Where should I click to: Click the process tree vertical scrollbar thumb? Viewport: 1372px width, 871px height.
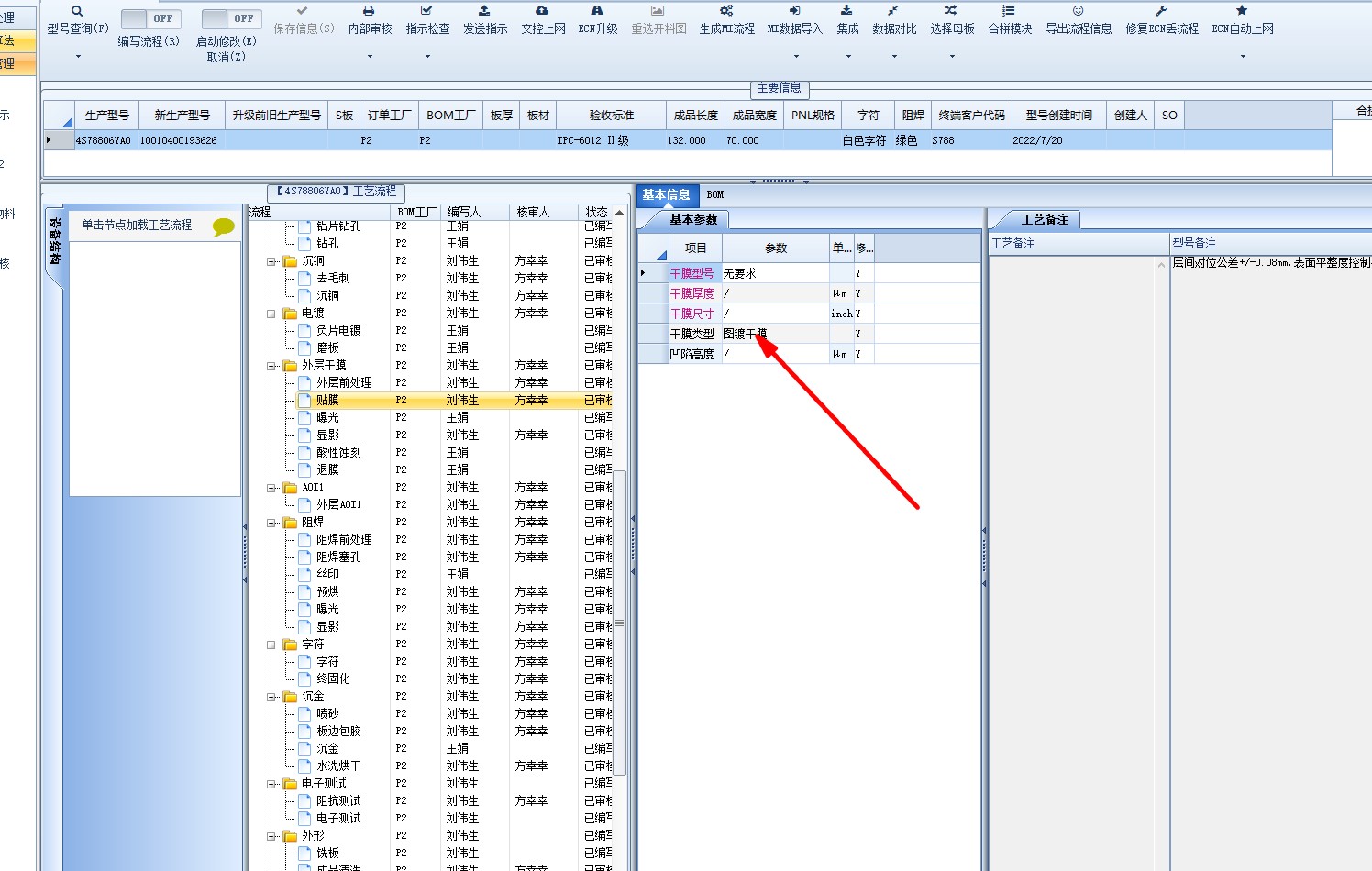click(x=619, y=623)
